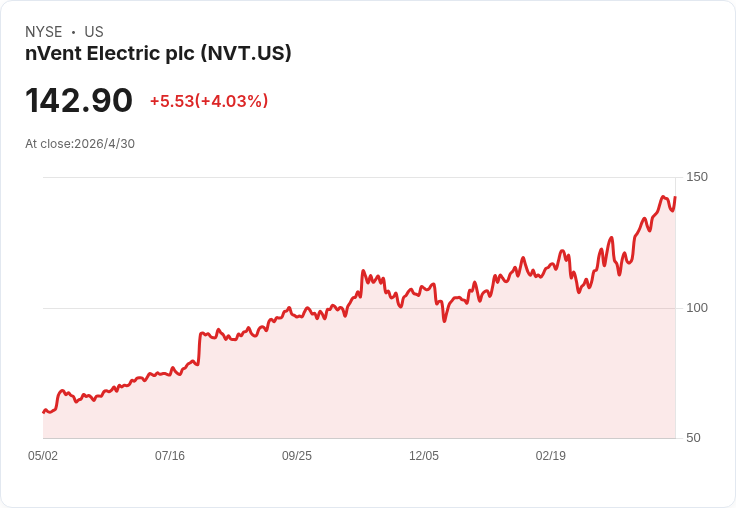Click the 100 price axis label
Image resolution: width=736 pixels, height=508 pixels.
coord(697,308)
